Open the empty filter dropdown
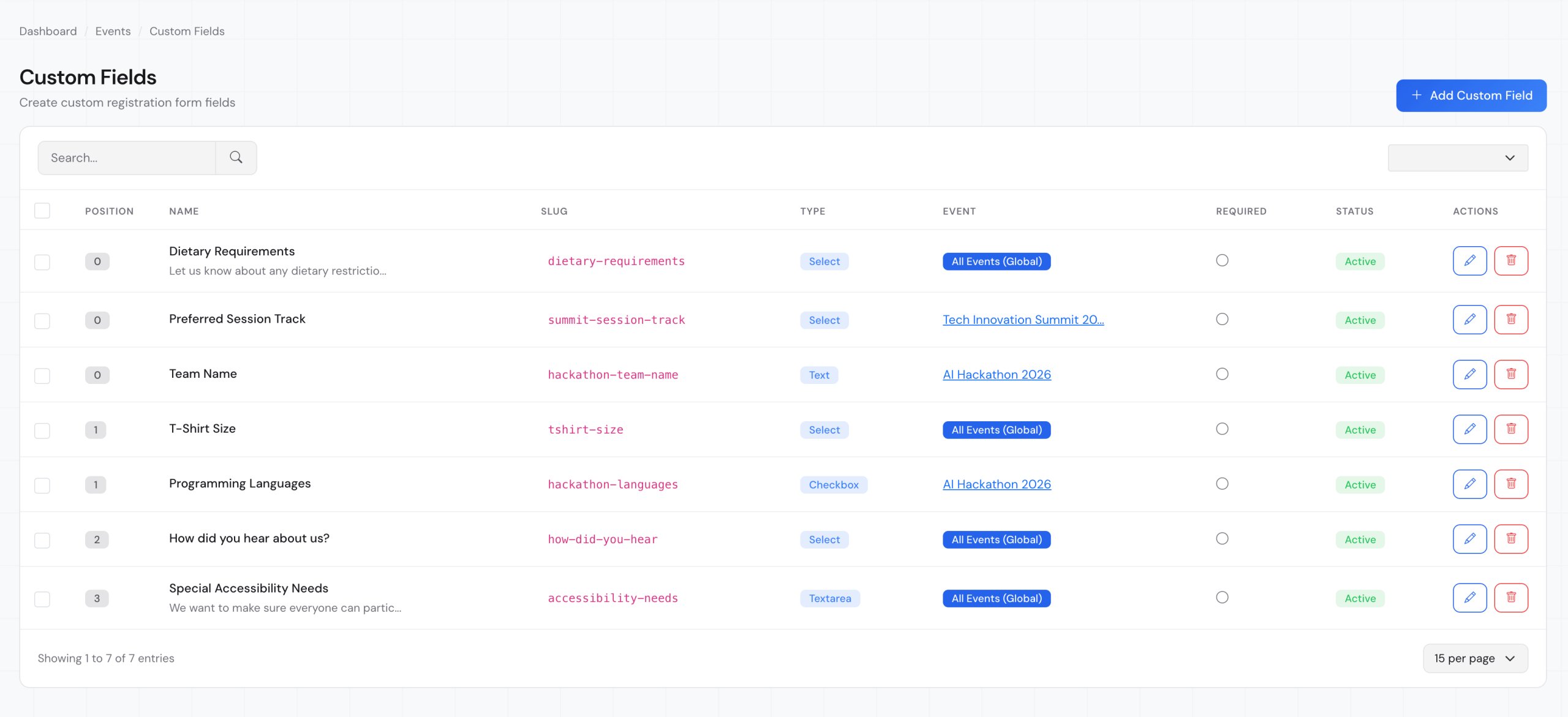1568x717 pixels. tap(1457, 158)
